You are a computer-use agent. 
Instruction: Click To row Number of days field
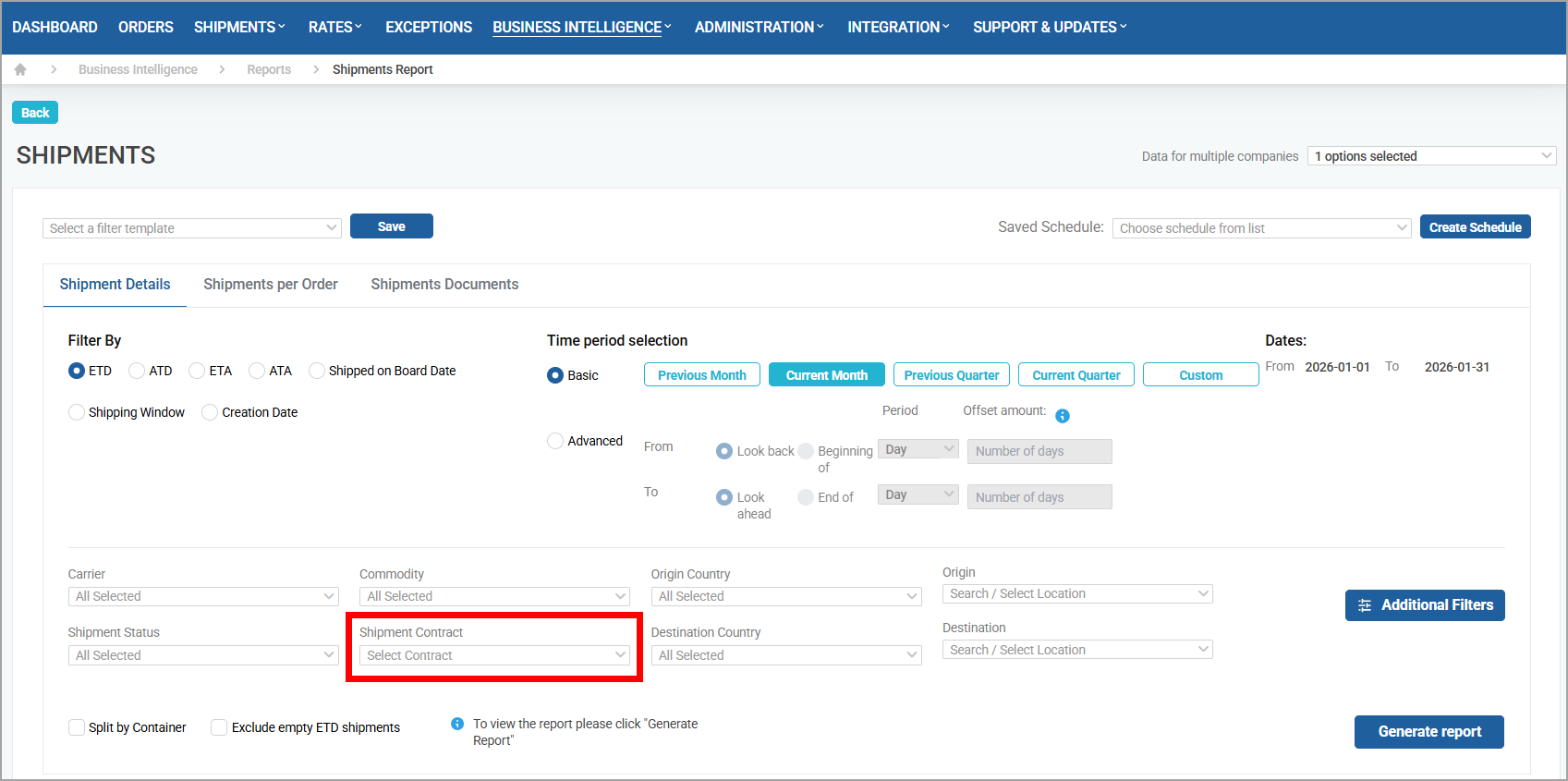[x=1039, y=497]
